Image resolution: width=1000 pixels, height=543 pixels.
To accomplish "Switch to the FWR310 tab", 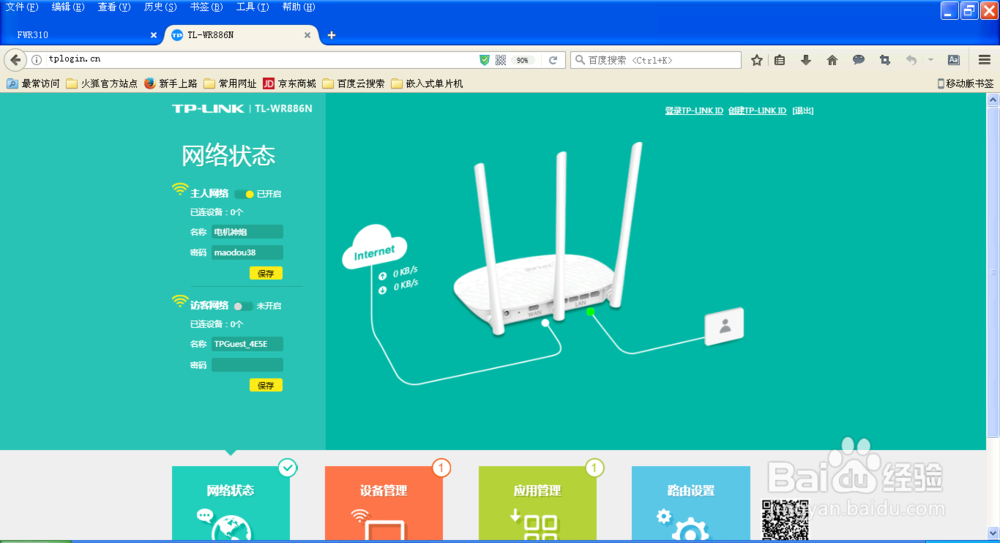I will point(81,35).
